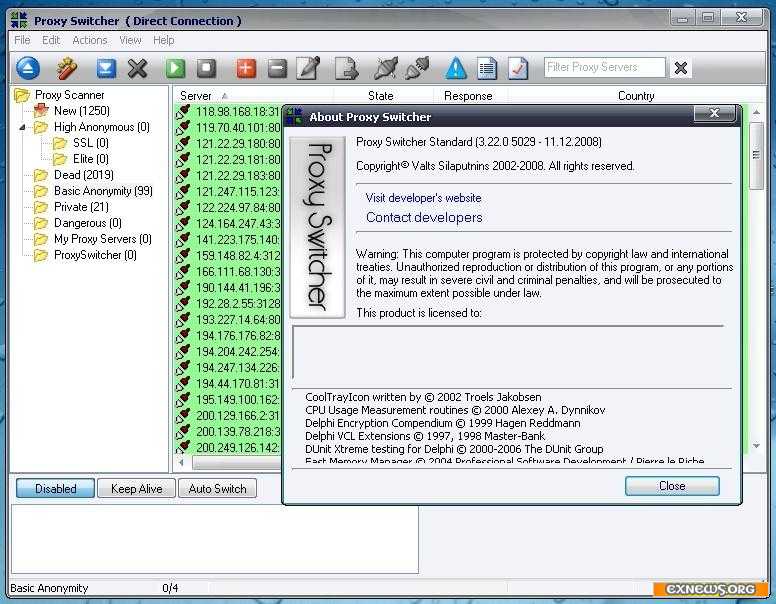
Task: Open the Basic Anonymity (99) folder
Action: click(x=103, y=191)
